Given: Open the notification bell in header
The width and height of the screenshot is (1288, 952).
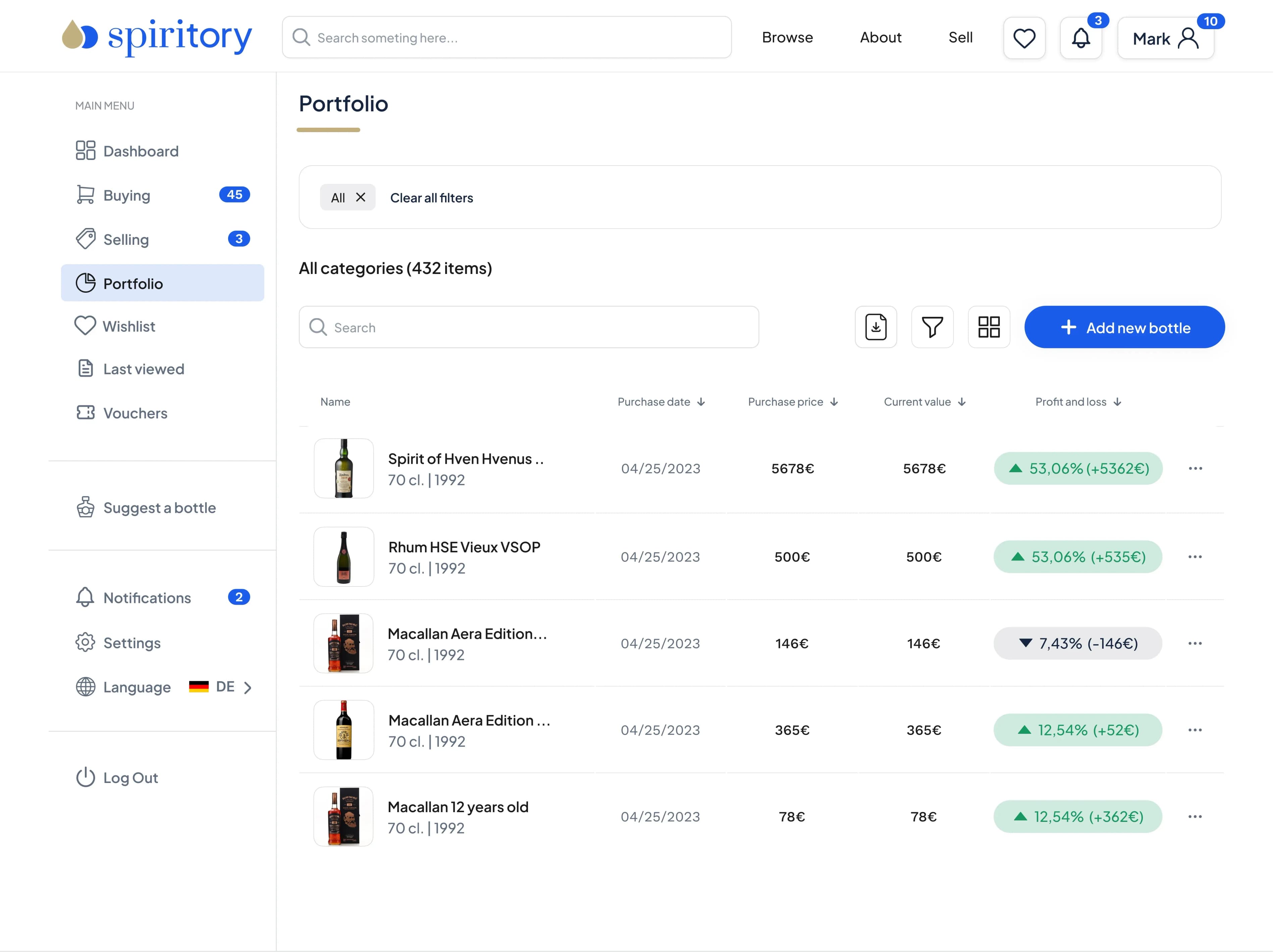Looking at the screenshot, I should coord(1080,38).
